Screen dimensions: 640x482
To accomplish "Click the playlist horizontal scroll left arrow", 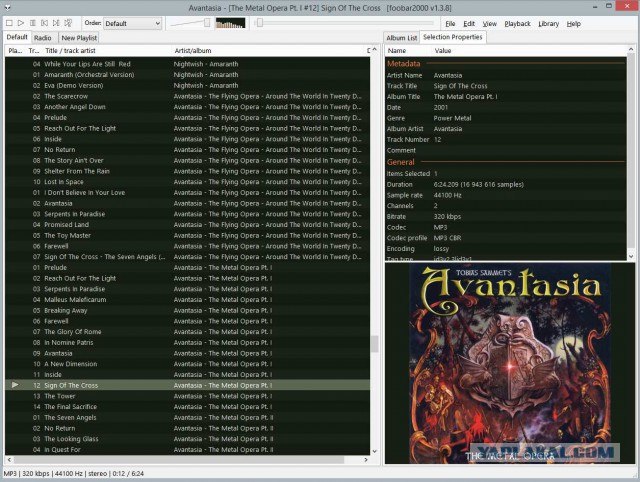I will point(9,460).
